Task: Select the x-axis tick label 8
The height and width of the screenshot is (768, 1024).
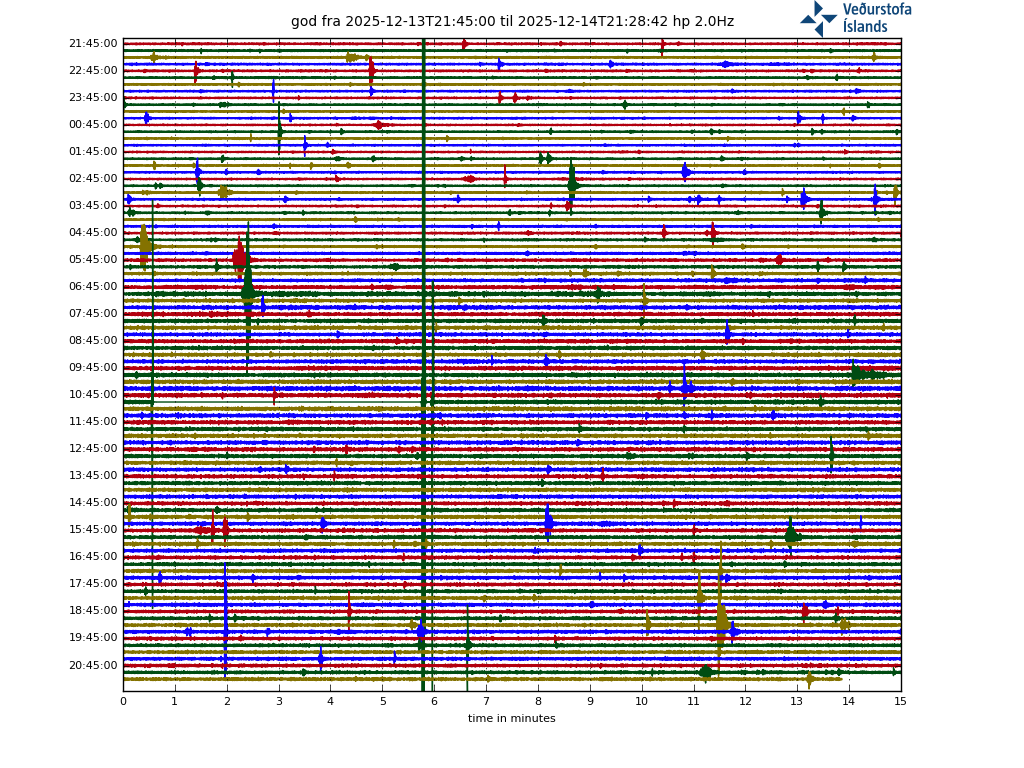Action: click(538, 702)
